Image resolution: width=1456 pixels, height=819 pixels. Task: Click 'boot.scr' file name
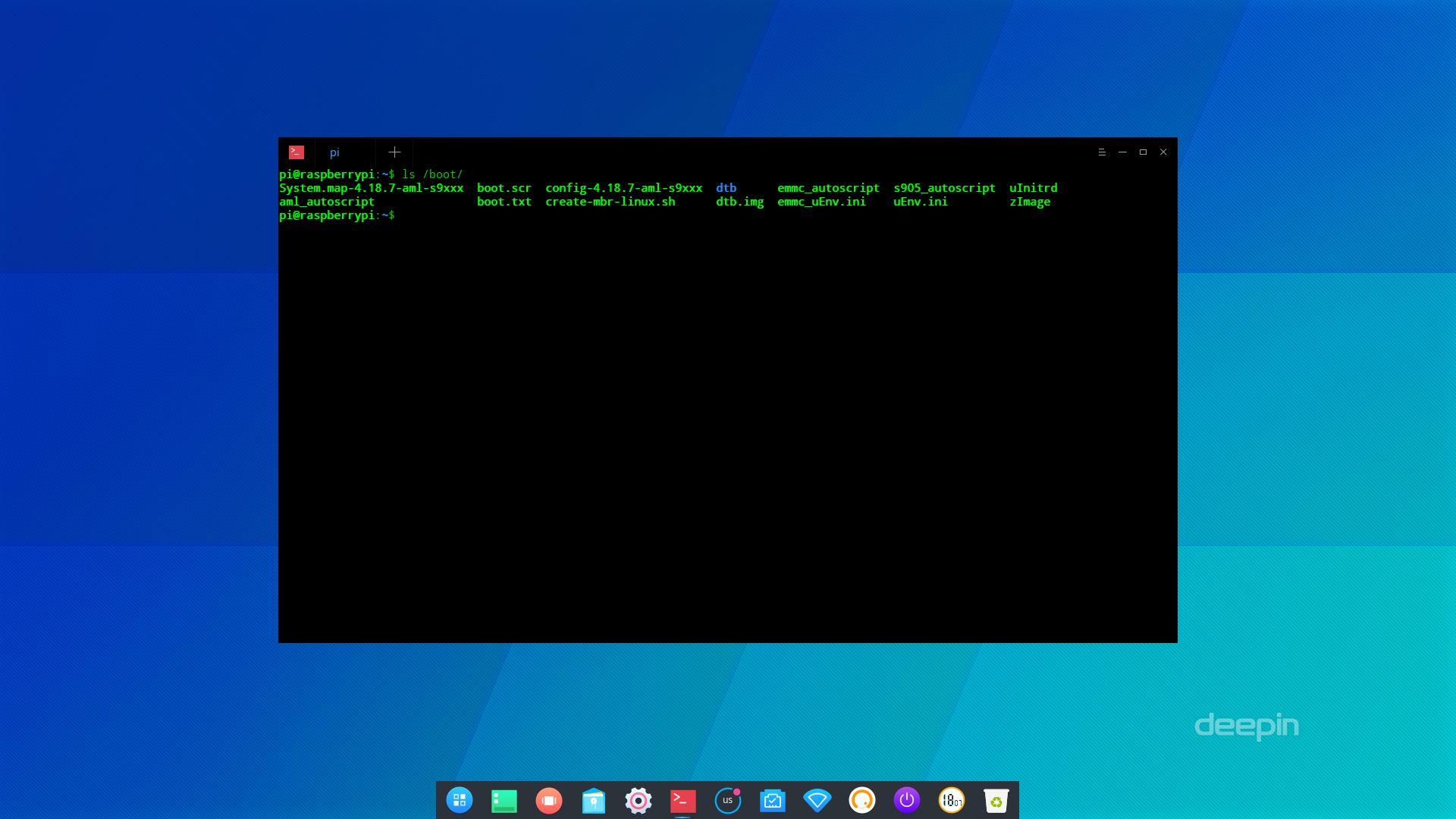504,188
